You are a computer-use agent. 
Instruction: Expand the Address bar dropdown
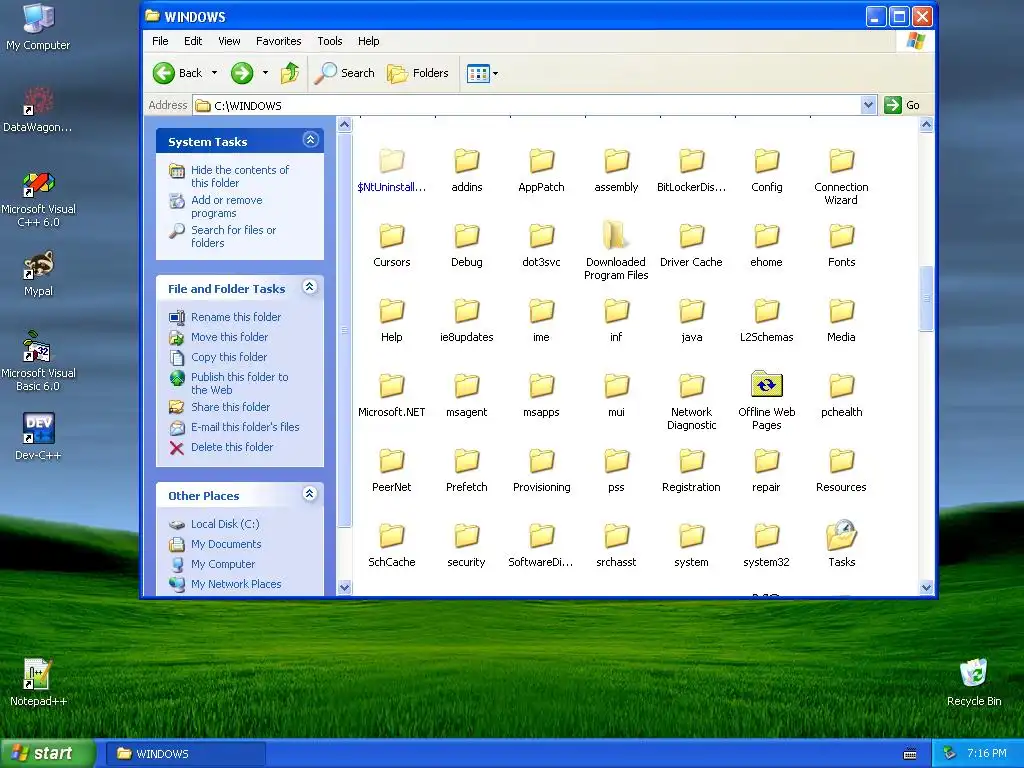868,105
